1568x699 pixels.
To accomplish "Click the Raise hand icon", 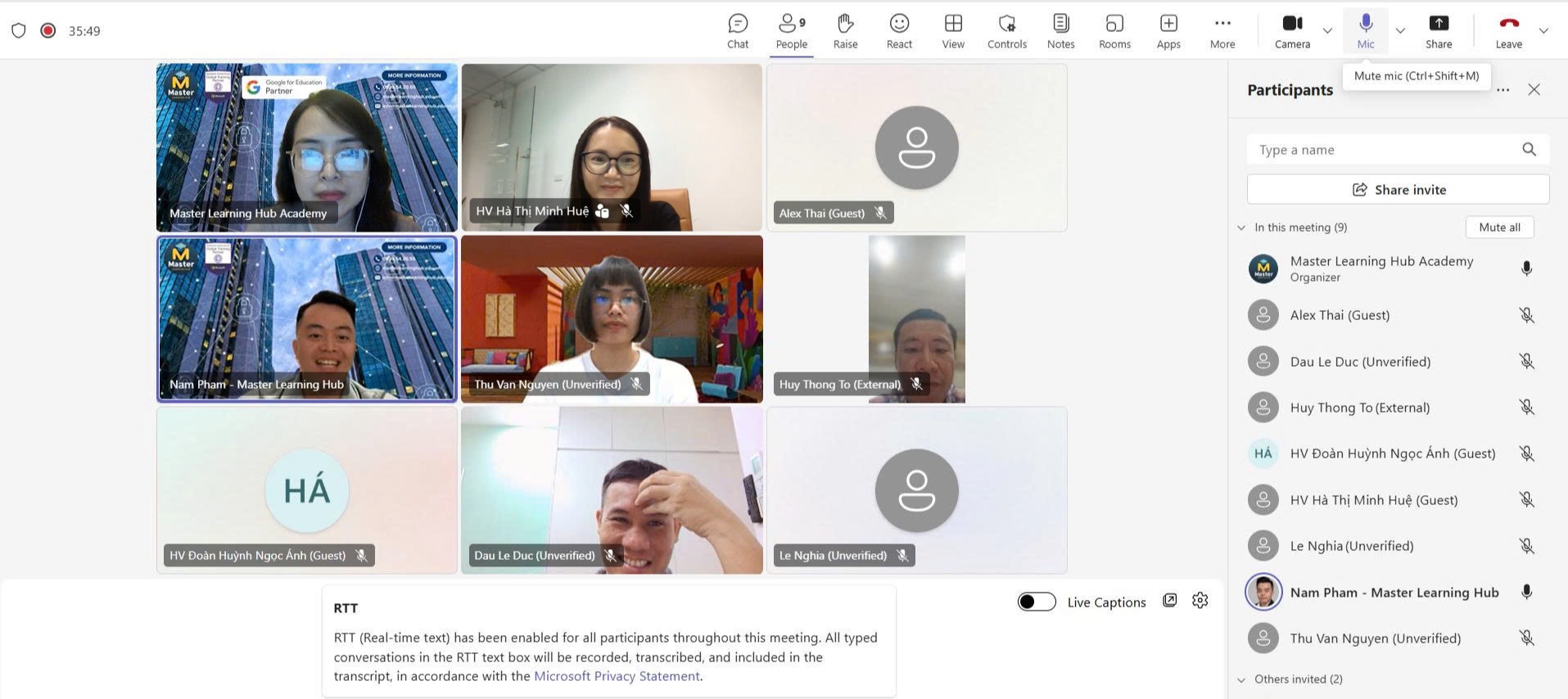I will pos(845,31).
